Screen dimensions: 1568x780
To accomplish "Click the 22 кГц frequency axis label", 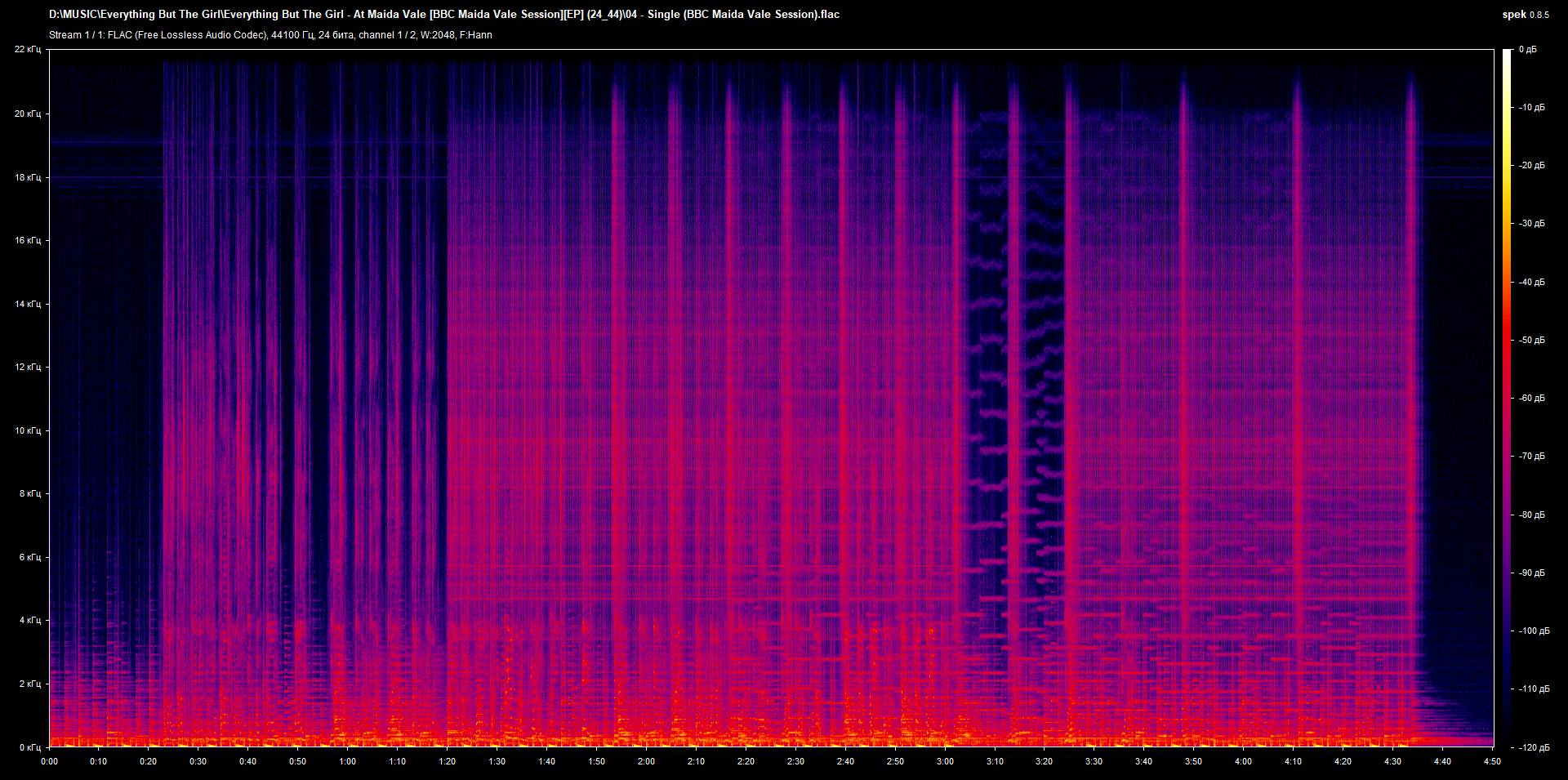I will click(x=27, y=50).
